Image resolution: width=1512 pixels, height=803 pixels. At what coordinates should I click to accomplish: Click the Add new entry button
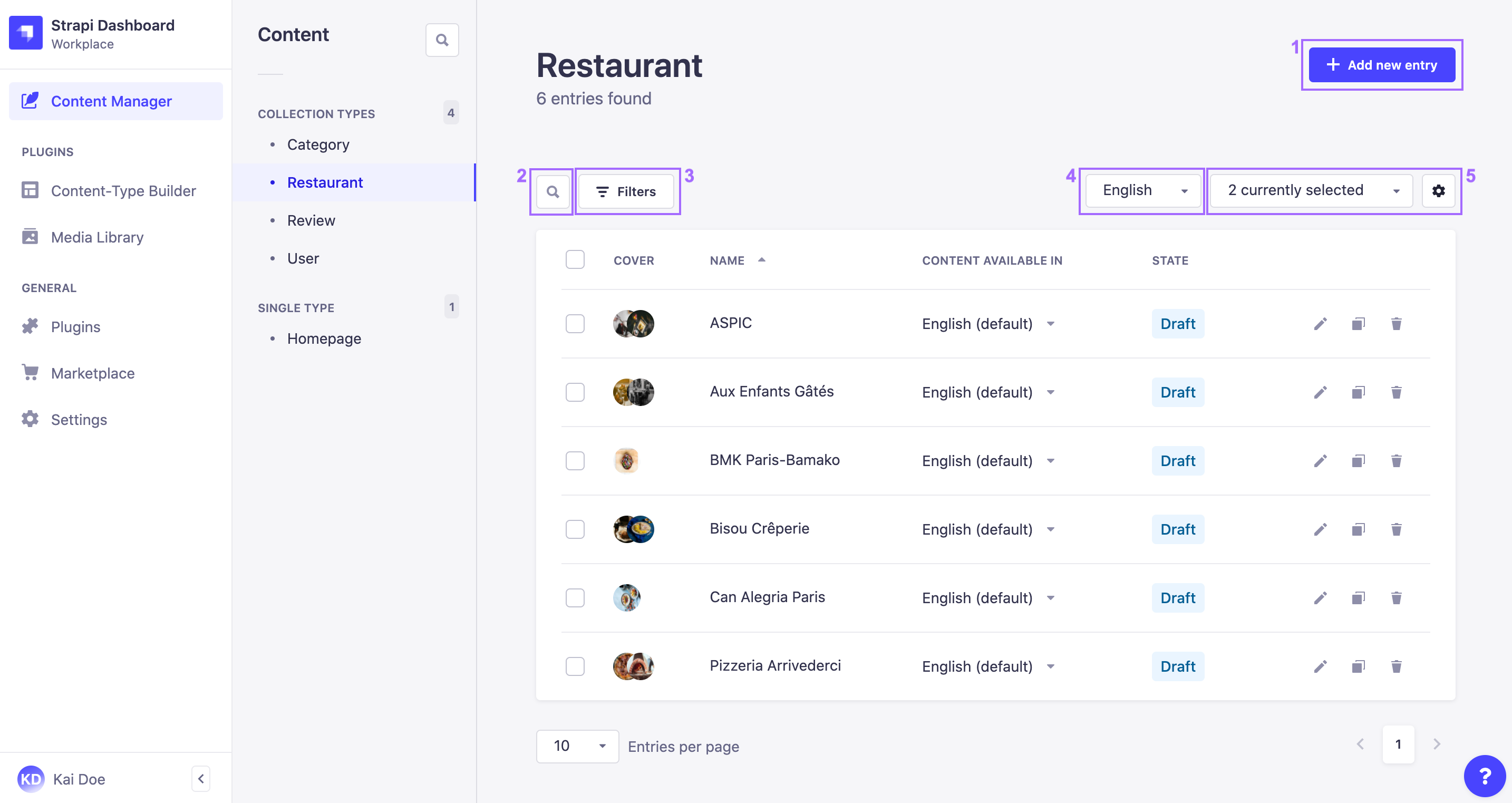click(x=1381, y=64)
